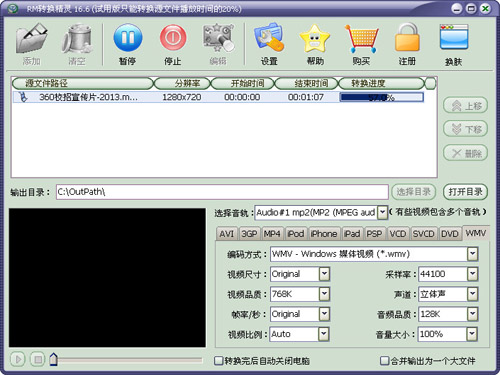
Task: Enable 转换完后自动关闭电脑 checkbox
Action: click(x=218, y=361)
